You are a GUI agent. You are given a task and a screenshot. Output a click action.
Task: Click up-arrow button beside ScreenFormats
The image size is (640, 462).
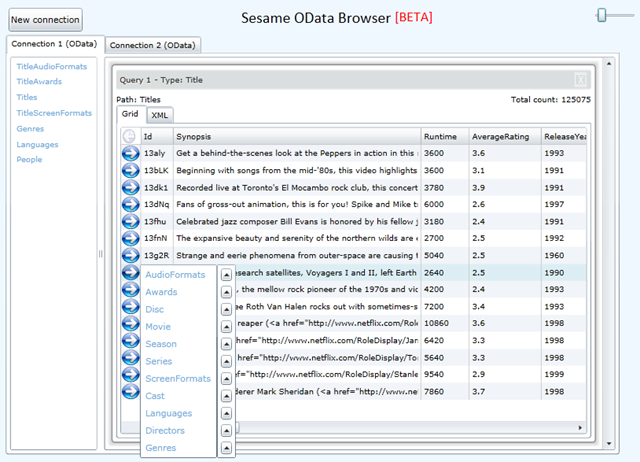coord(227,379)
